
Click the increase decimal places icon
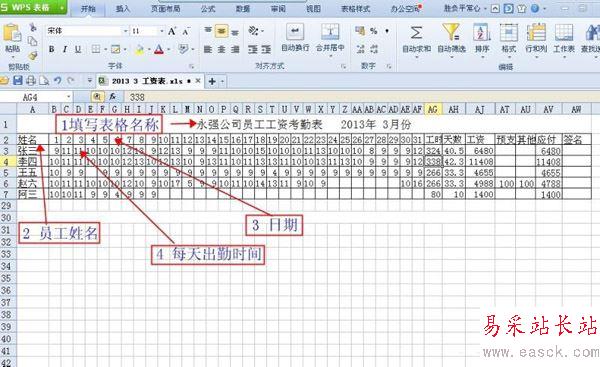360,49
